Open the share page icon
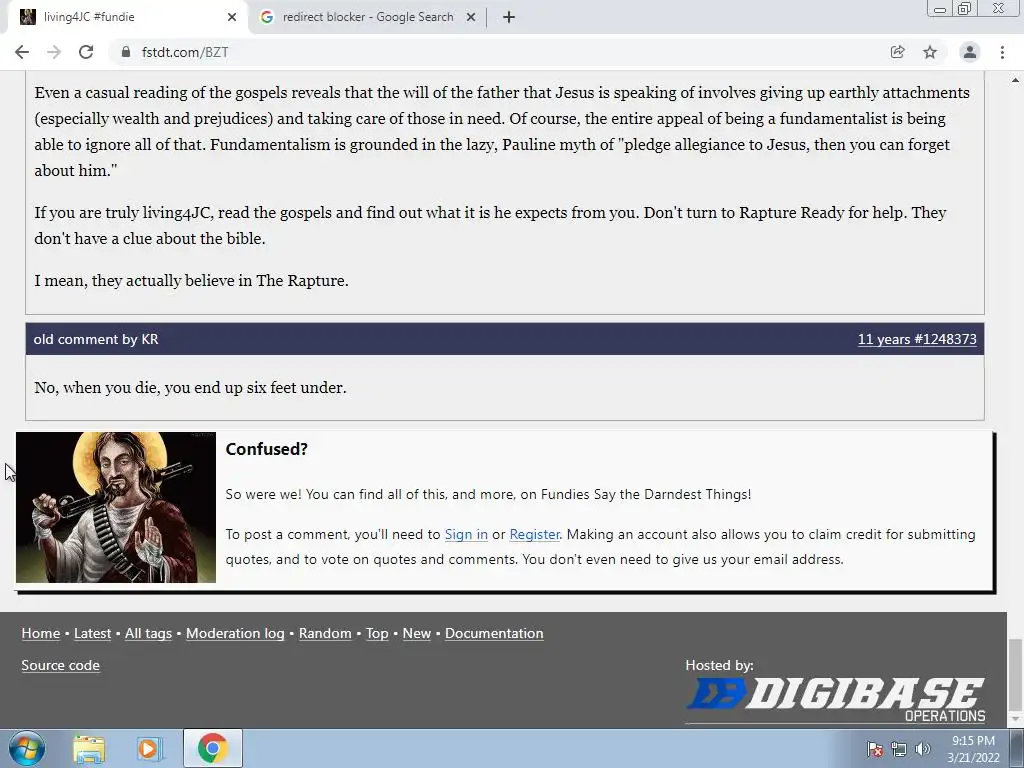 [x=898, y=52]
